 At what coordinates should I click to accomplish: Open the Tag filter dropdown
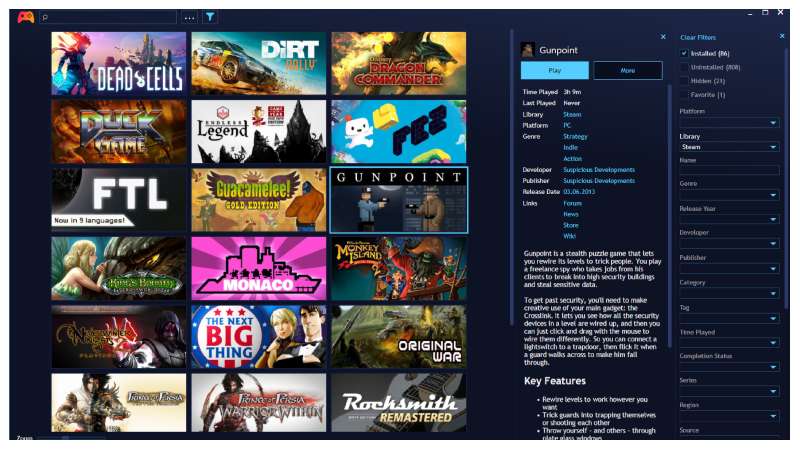click(729, 318)
